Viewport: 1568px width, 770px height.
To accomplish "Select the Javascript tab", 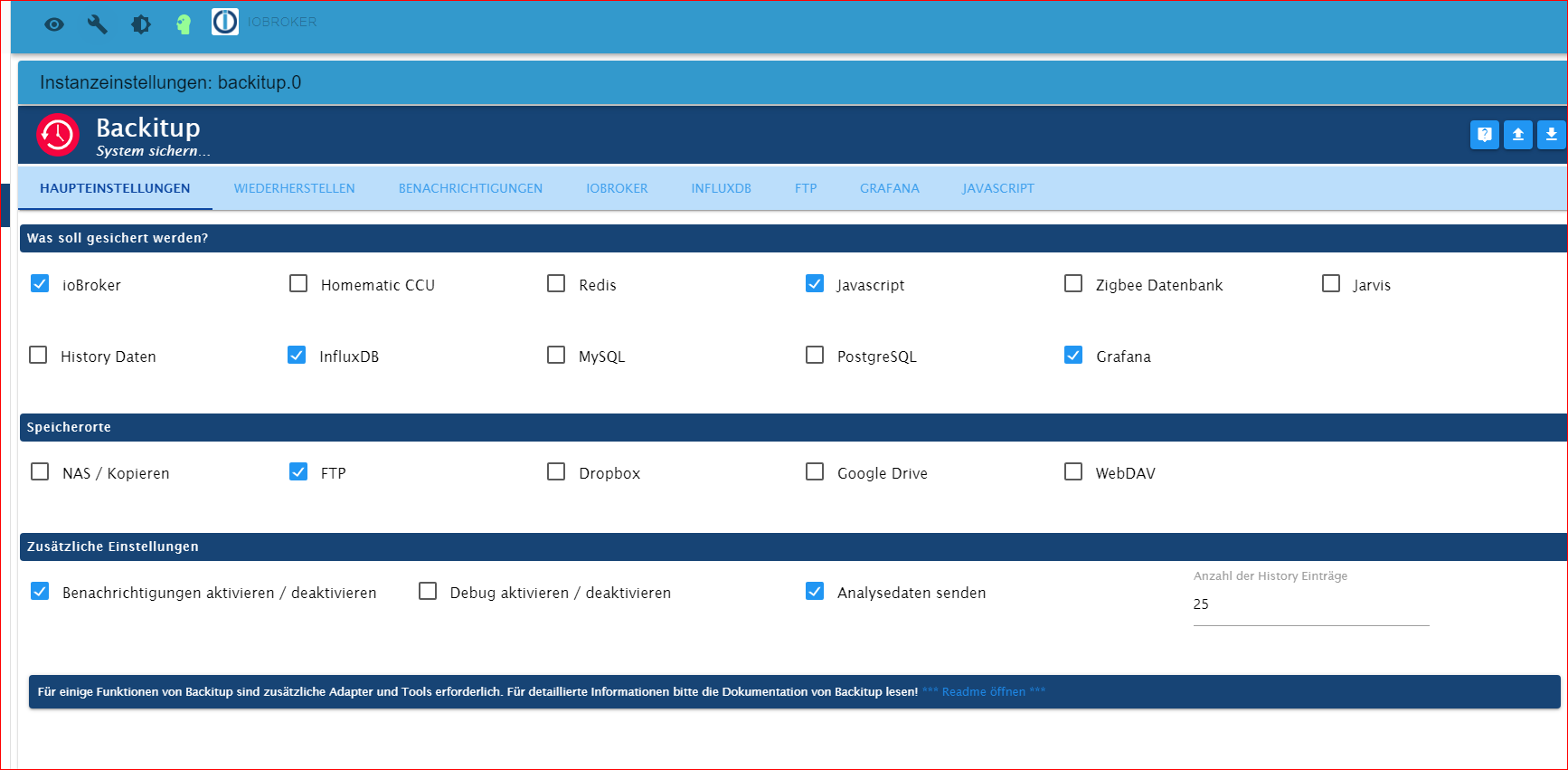I will [998, 188].
